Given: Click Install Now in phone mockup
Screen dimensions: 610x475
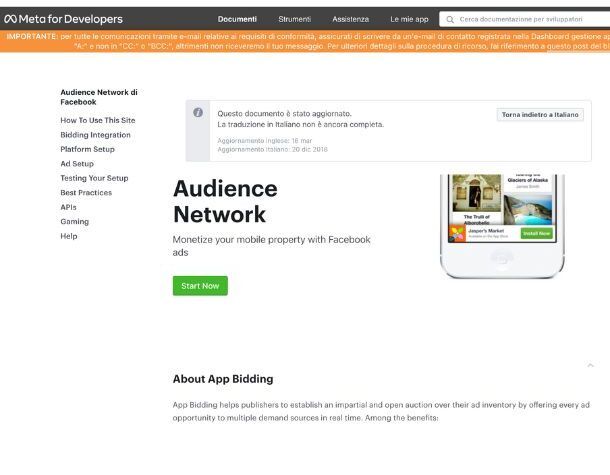Looking at the screenshot, I should (x=536, y=233).
